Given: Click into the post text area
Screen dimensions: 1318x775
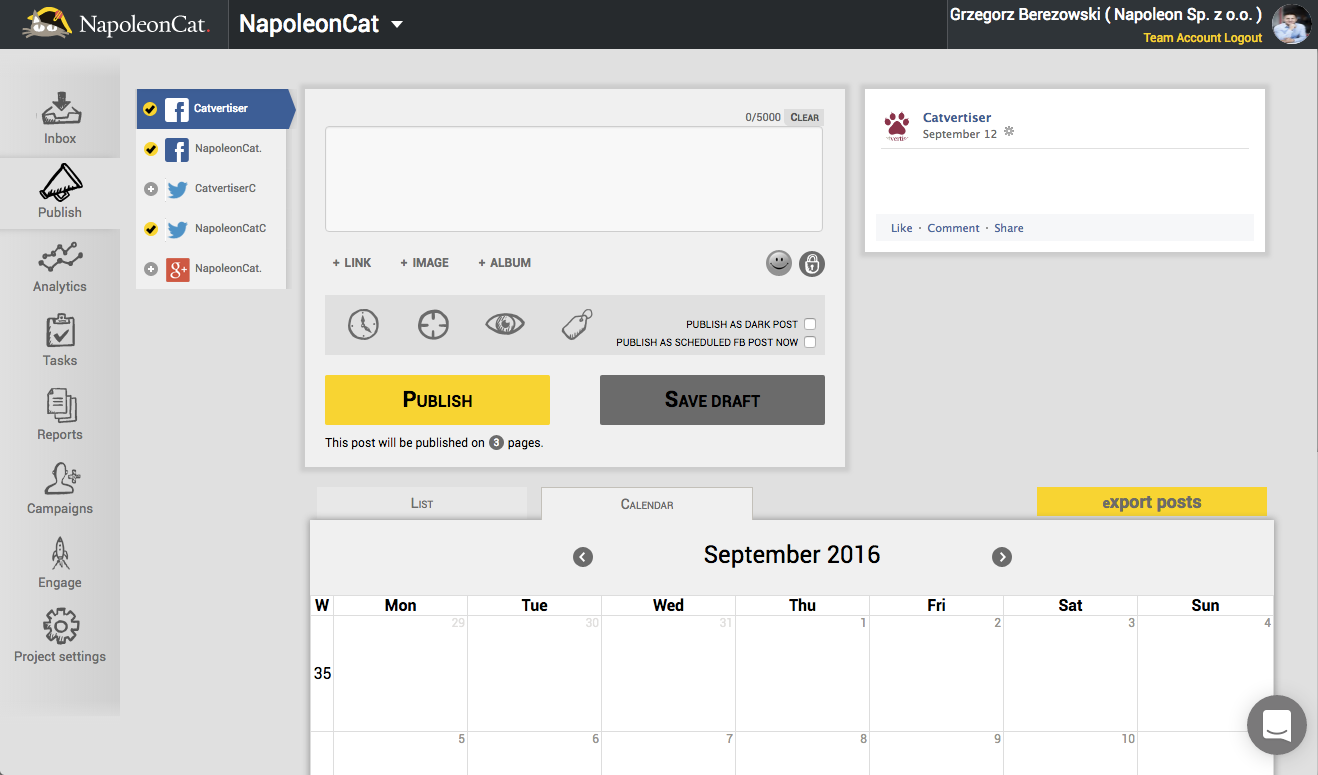Looking at the screenshot, I should click(x=574, y=179).
